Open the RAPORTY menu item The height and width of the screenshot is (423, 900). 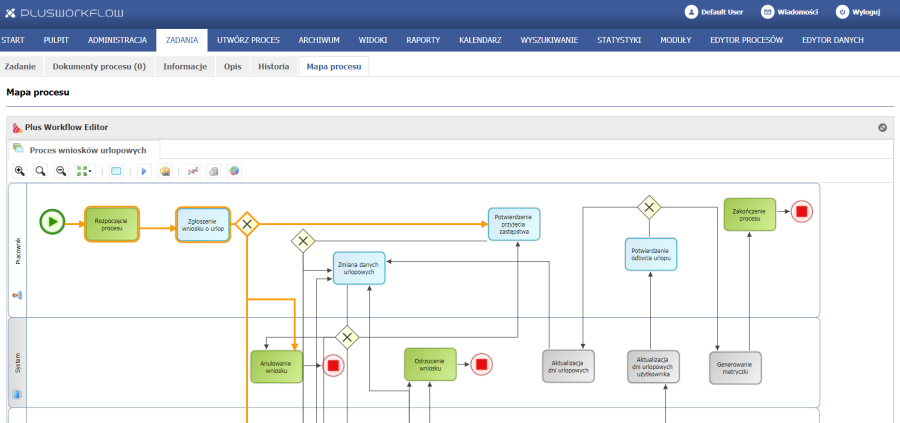(423, 40)
